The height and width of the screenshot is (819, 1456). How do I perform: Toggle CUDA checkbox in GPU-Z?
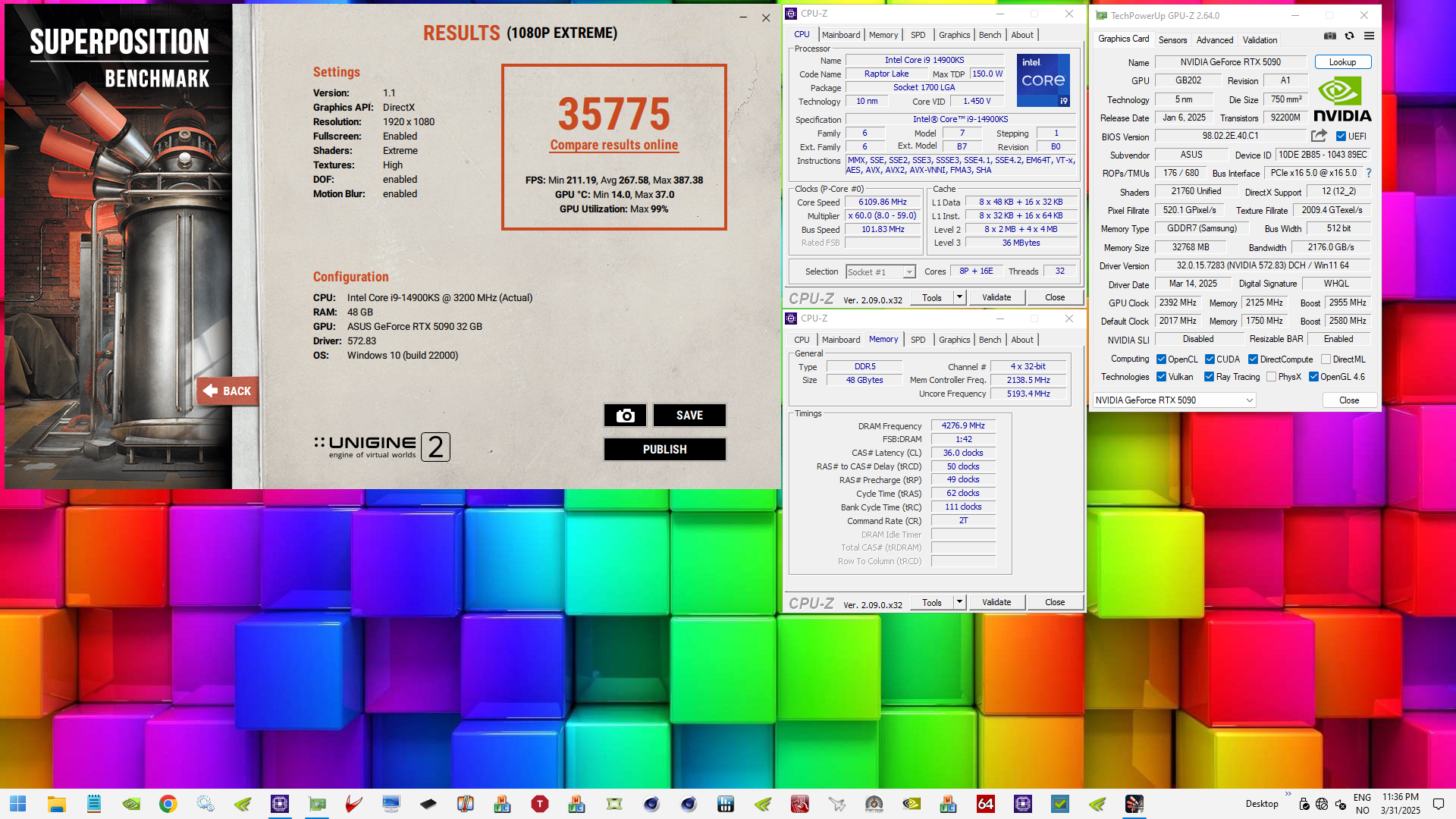[1210, 359]
